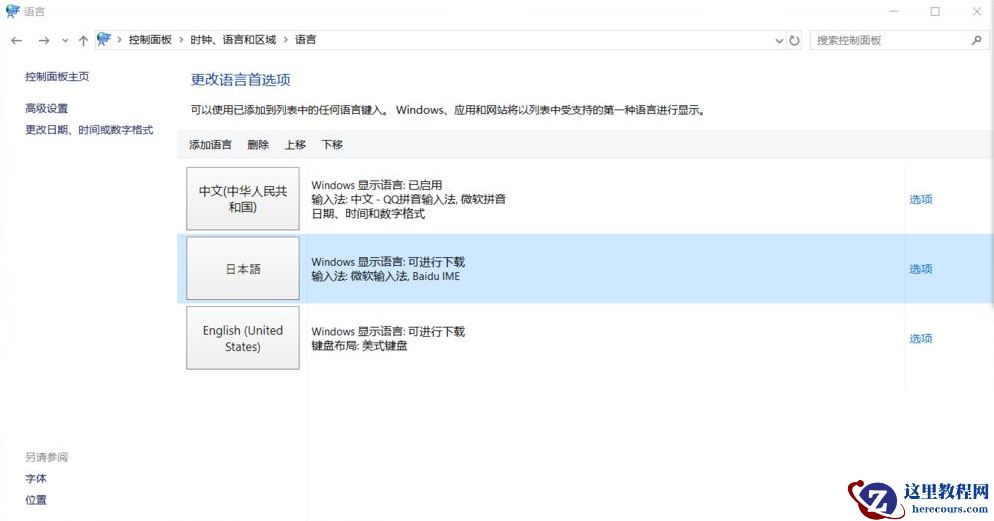Click 删除 toolbar command
Viewport: 994px width, 521px height.
[258, 145]
